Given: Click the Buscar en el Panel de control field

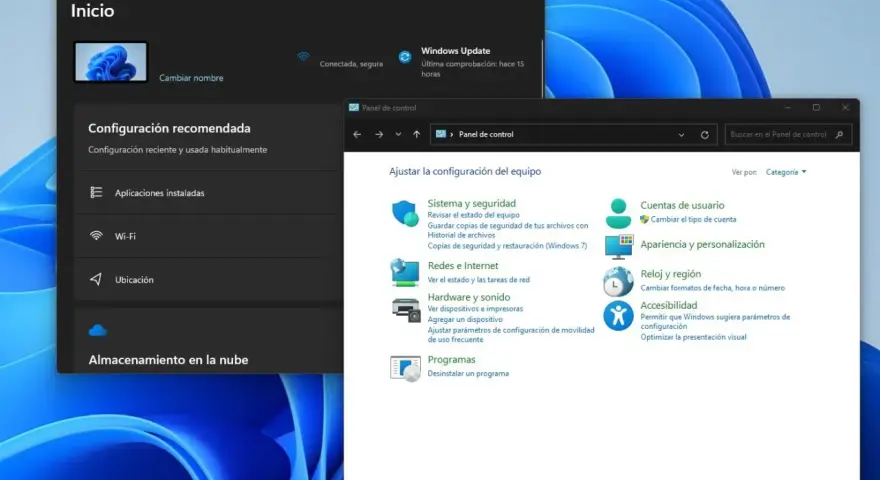Looking at the screenshot, I should point(788,135).
